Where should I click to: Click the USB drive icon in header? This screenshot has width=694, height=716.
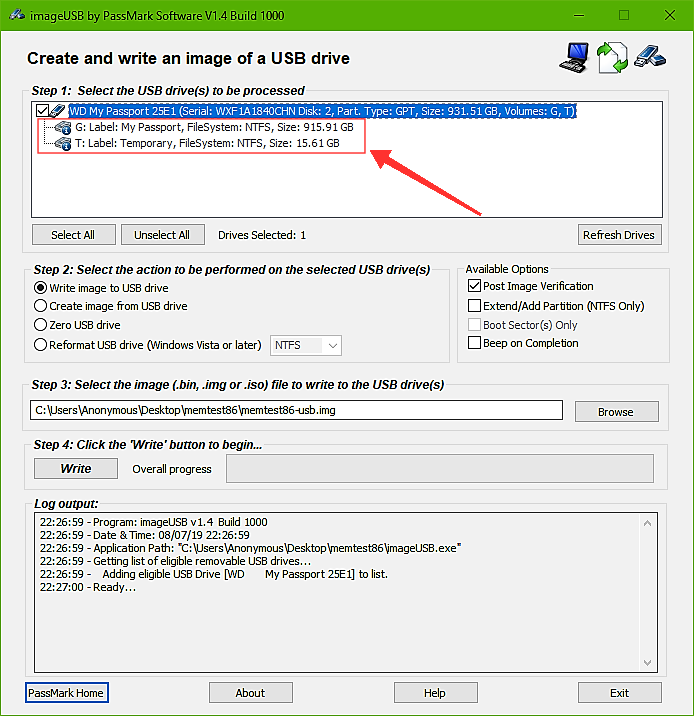pyautogui.click(x=650, y=57)
